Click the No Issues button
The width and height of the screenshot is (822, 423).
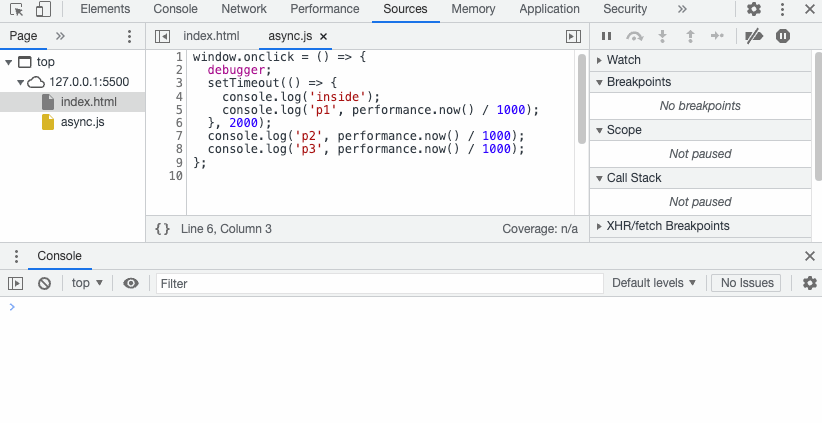click(746, 283)
